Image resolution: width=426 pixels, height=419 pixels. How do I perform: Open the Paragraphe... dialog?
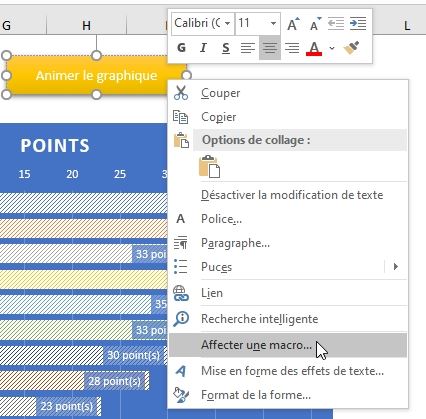(x=288, y=243)
